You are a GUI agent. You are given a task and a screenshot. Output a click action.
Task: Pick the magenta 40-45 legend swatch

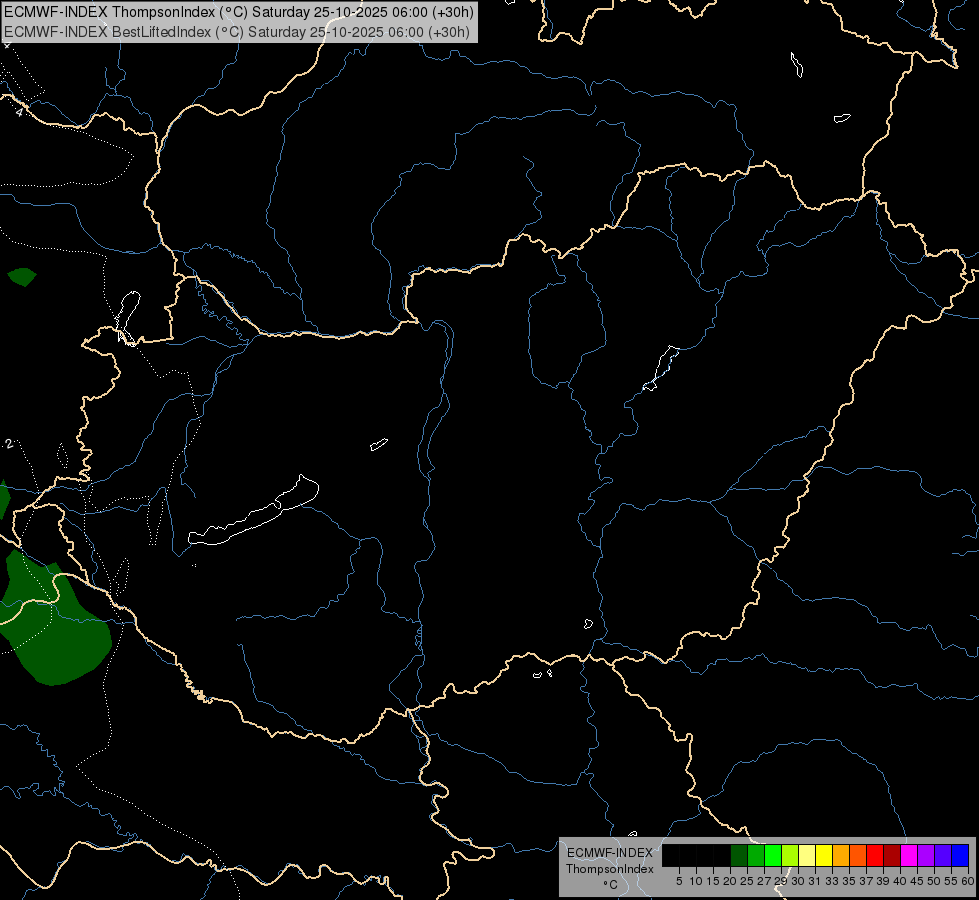[909, 856]
